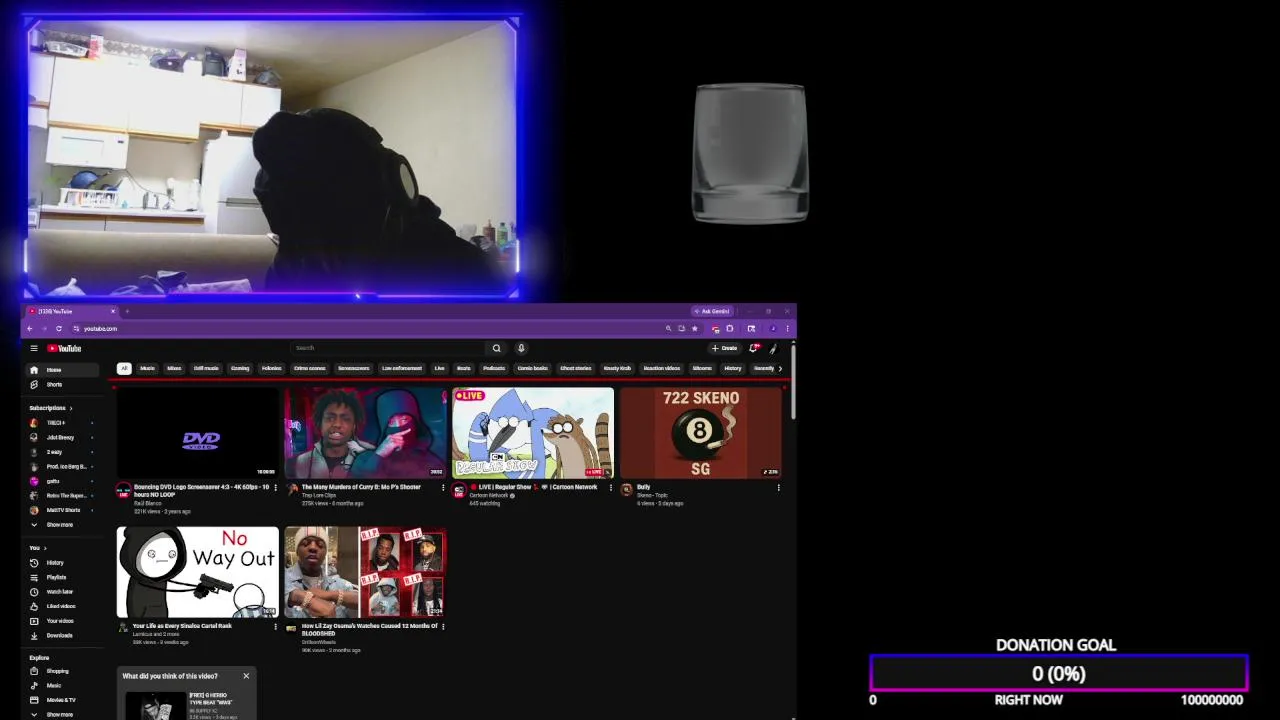The image size is (1280, 720).
Task: Click Ask Gemini button in Chrome
Action: [x=714, y=311]
